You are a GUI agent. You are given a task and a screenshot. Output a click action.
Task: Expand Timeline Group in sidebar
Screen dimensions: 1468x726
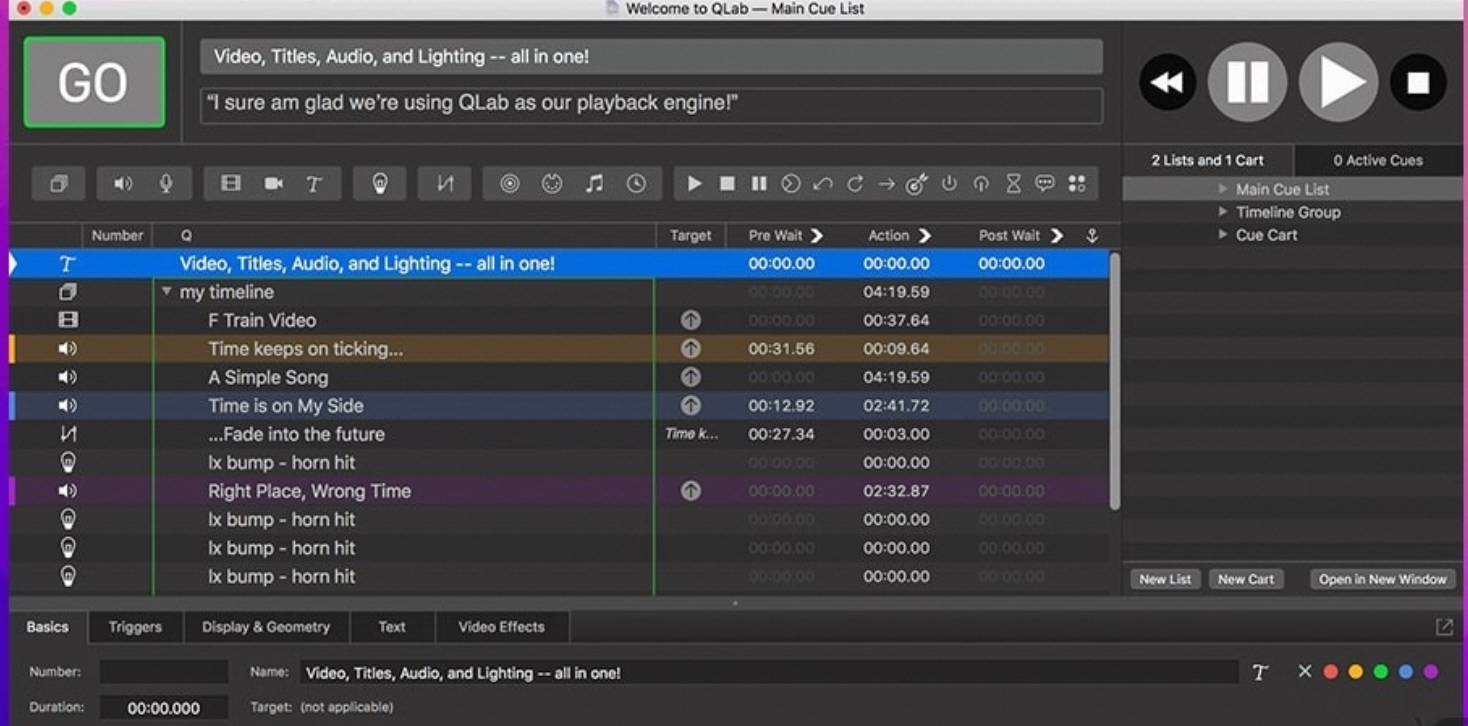click(x=1223, y=212)
